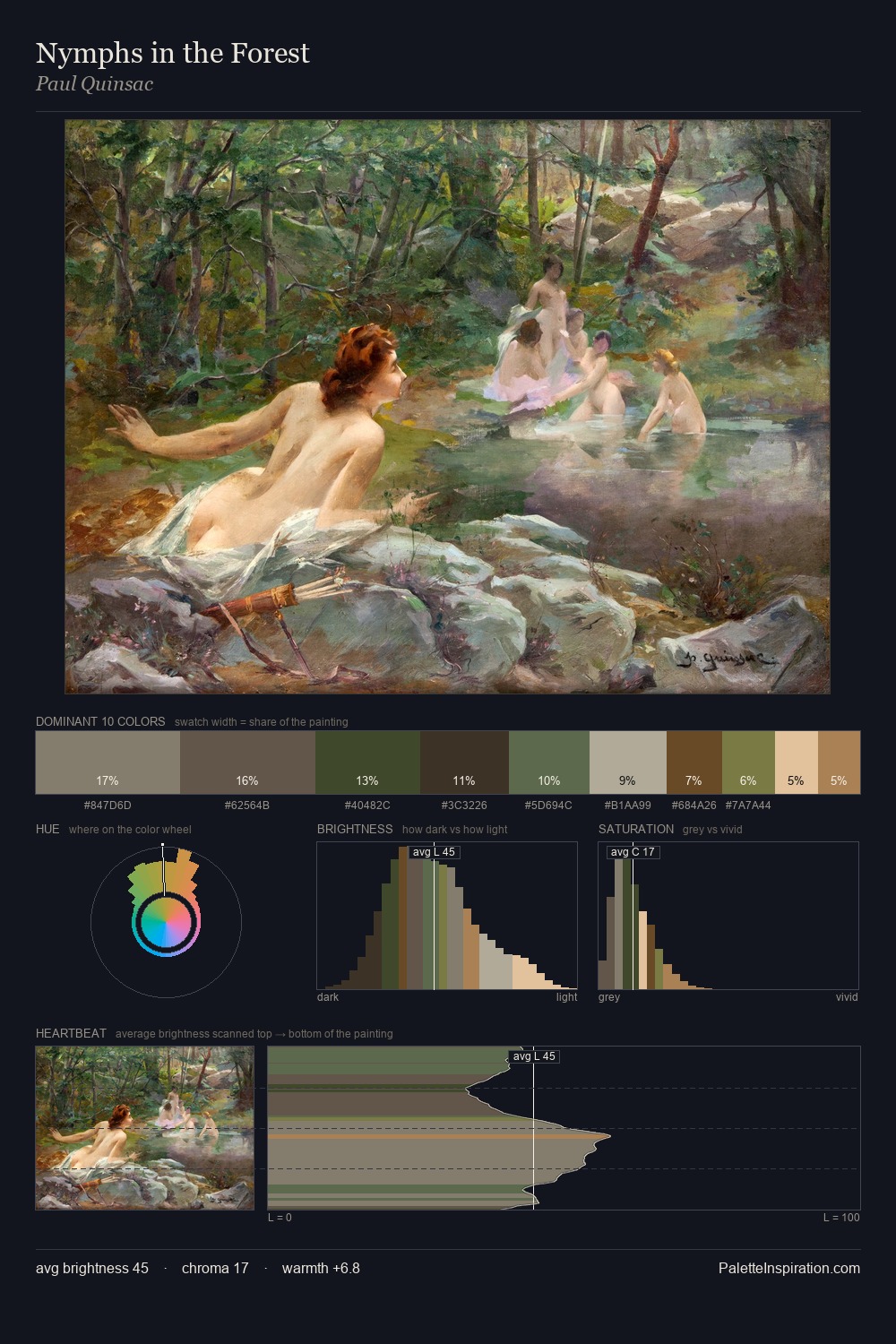The width and height of the screenshot is (896, 1344).
Task: Click the brightness histogram chart
Action: click(x=447, y=916)
